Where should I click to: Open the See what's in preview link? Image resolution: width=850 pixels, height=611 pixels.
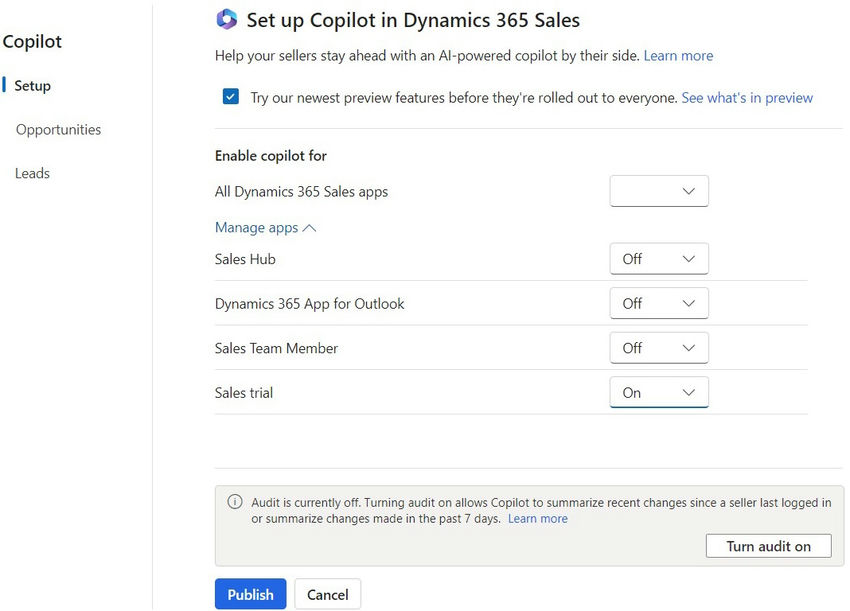(747, 97)
